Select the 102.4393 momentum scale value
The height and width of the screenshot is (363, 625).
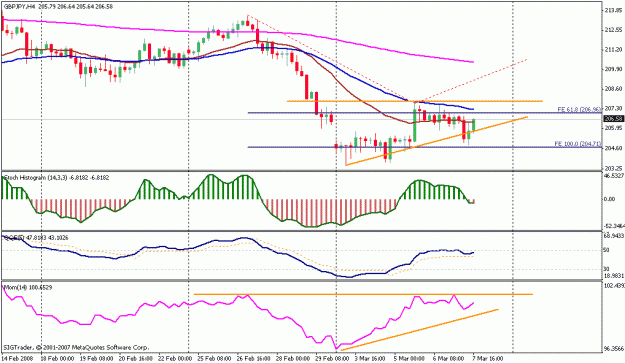point(614,286)
